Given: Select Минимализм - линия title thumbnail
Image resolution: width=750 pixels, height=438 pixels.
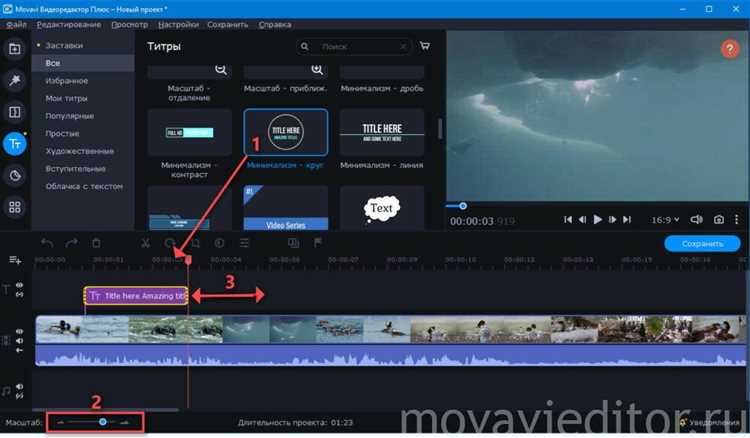Looking at the screenshot, I should (382, 132).
